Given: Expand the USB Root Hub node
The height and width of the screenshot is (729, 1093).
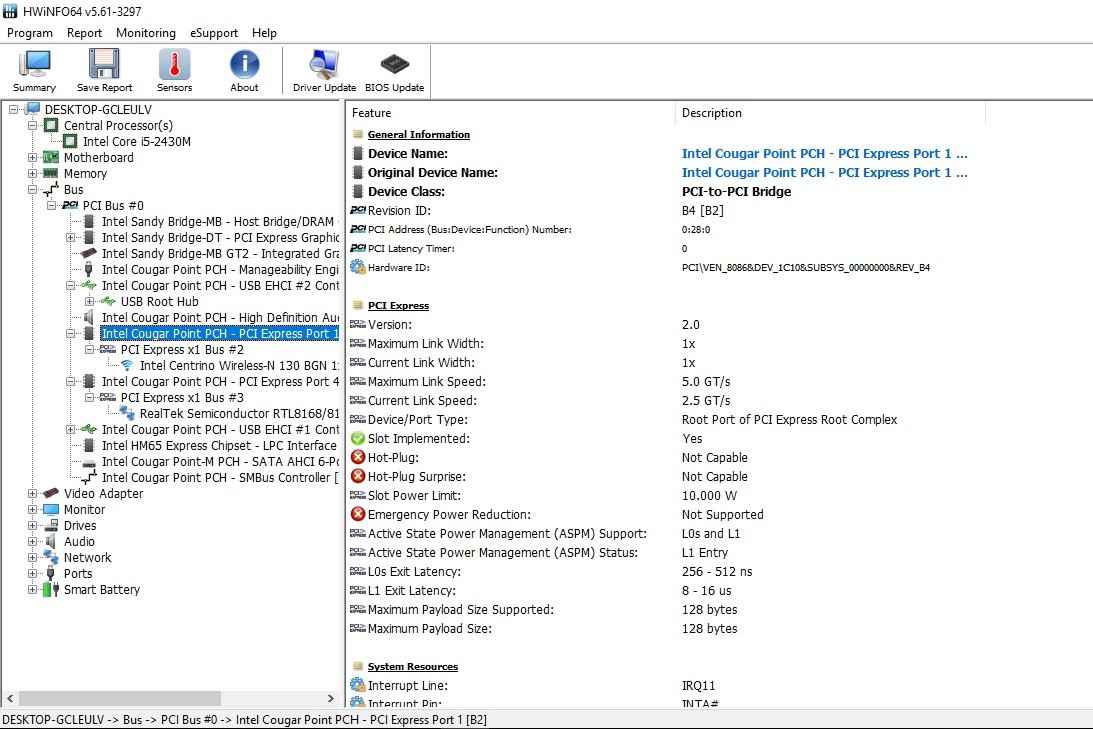Looking at the screenshot, I should 89,302.
